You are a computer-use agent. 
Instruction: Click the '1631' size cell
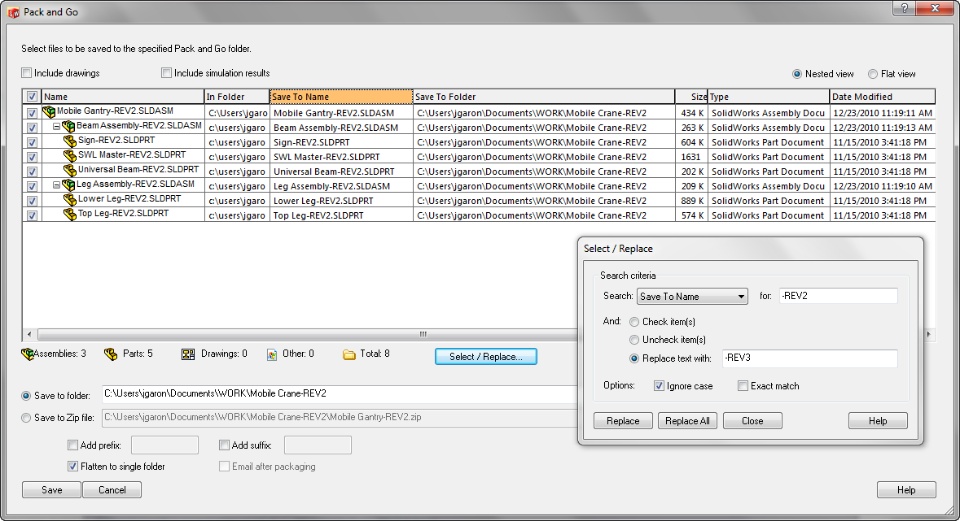coord(691,157)
